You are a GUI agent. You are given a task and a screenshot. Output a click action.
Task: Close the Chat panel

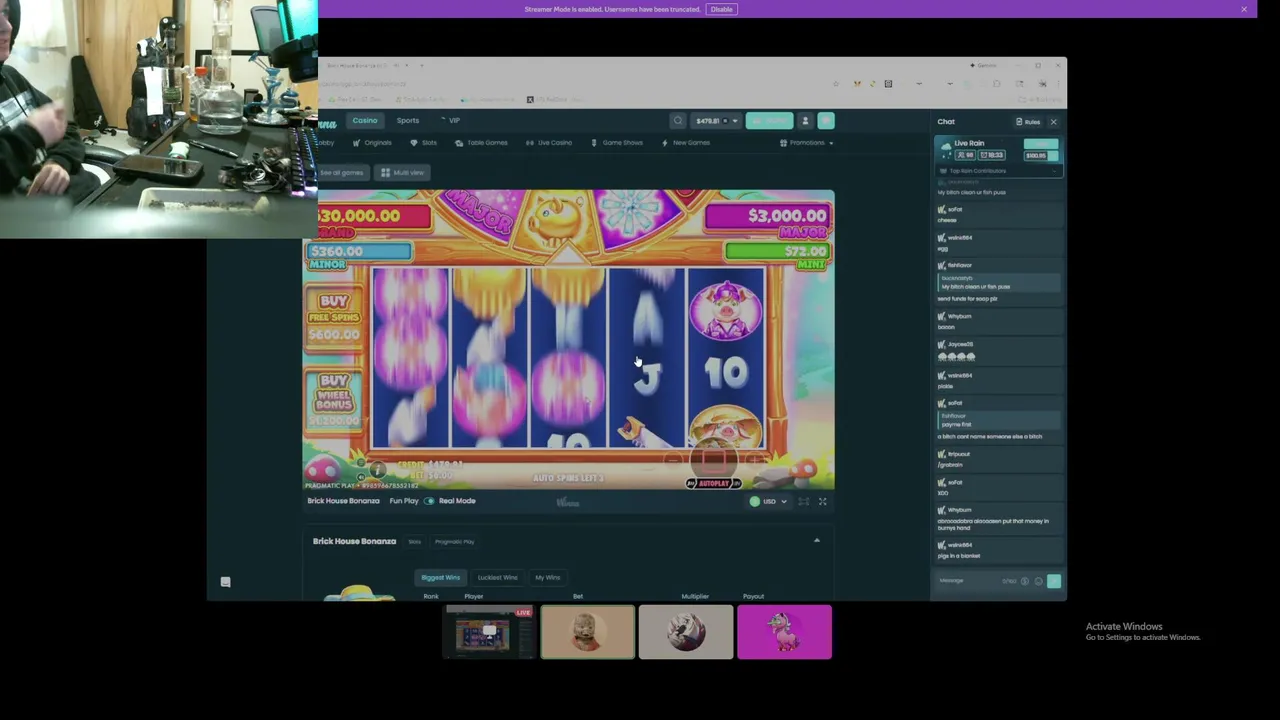tap(1053, 122)
